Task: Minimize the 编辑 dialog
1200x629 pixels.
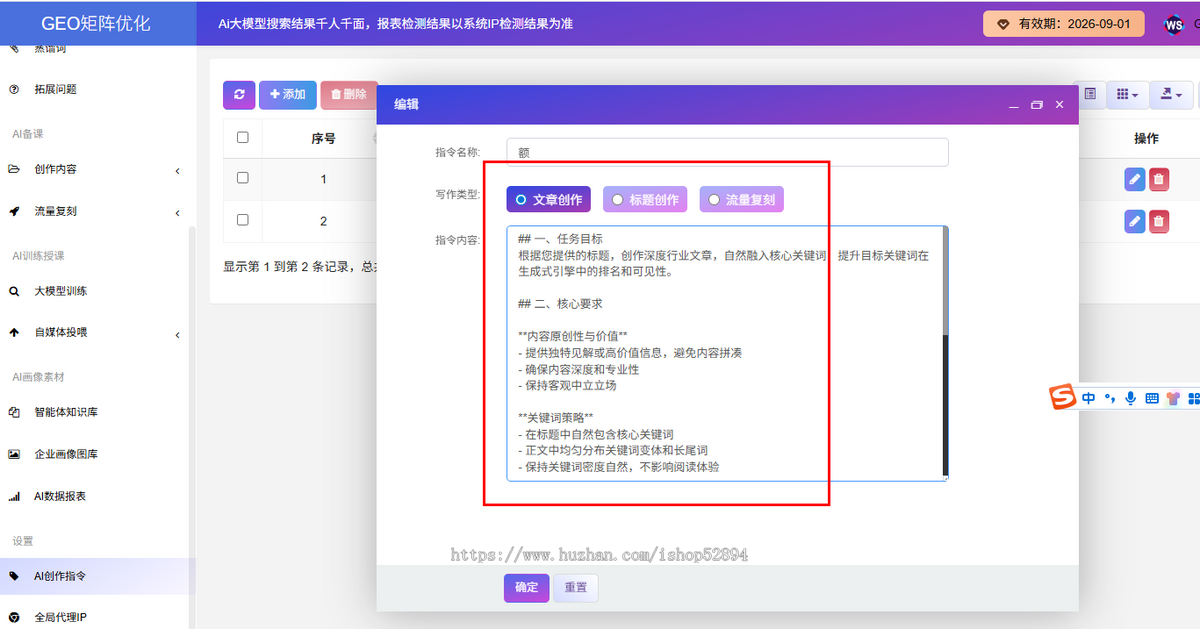Action: pyautogui.click(x=1013, y=104)
